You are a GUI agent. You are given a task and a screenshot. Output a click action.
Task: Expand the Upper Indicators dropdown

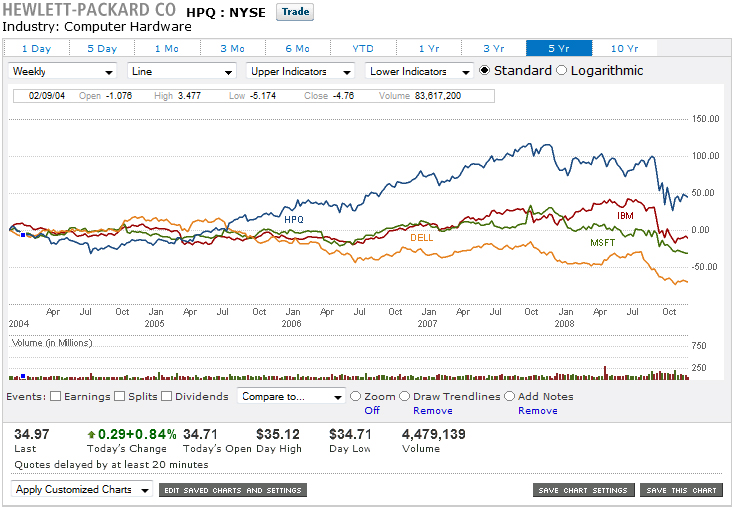coord(300,71)
